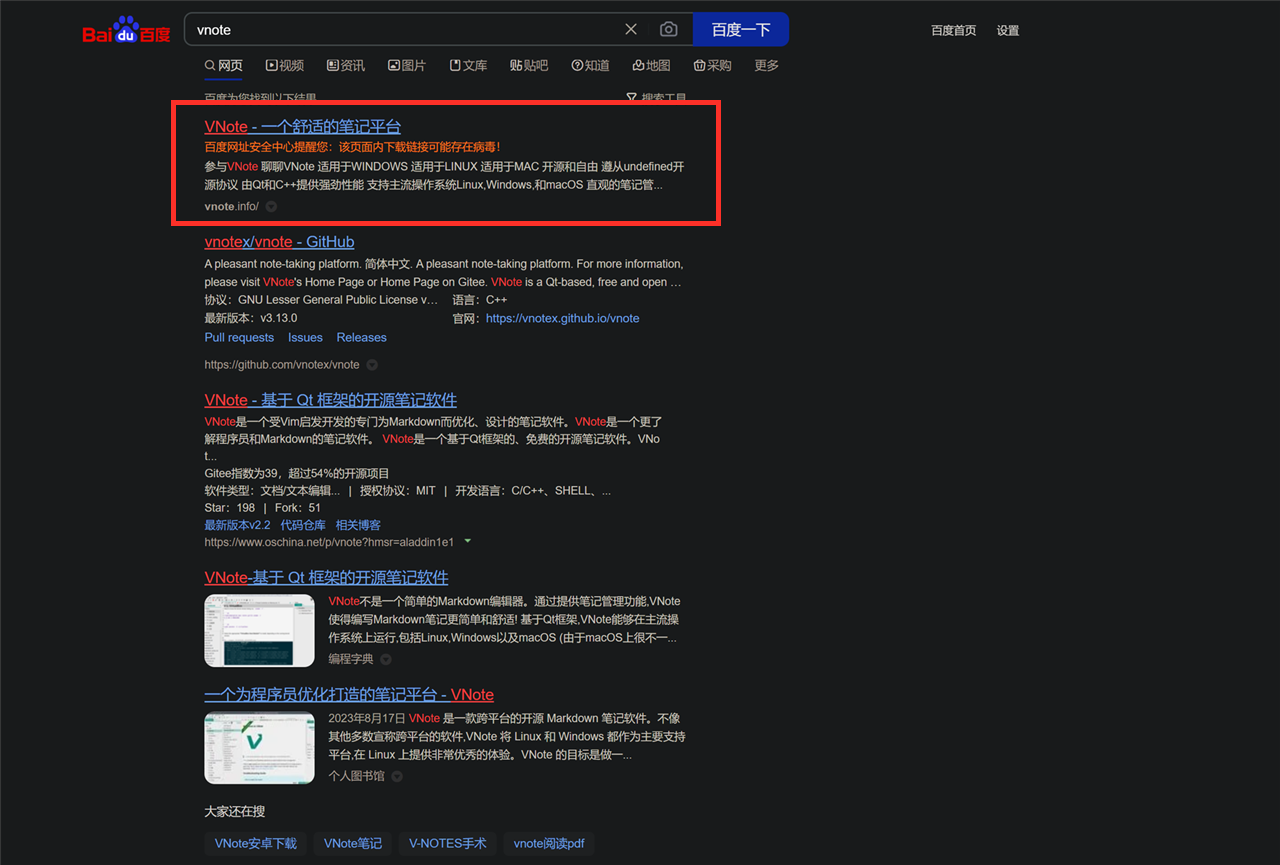Select the 网页 tab
The width and height of the screenshot is (1280, 865).
click(x=224, y=66)
